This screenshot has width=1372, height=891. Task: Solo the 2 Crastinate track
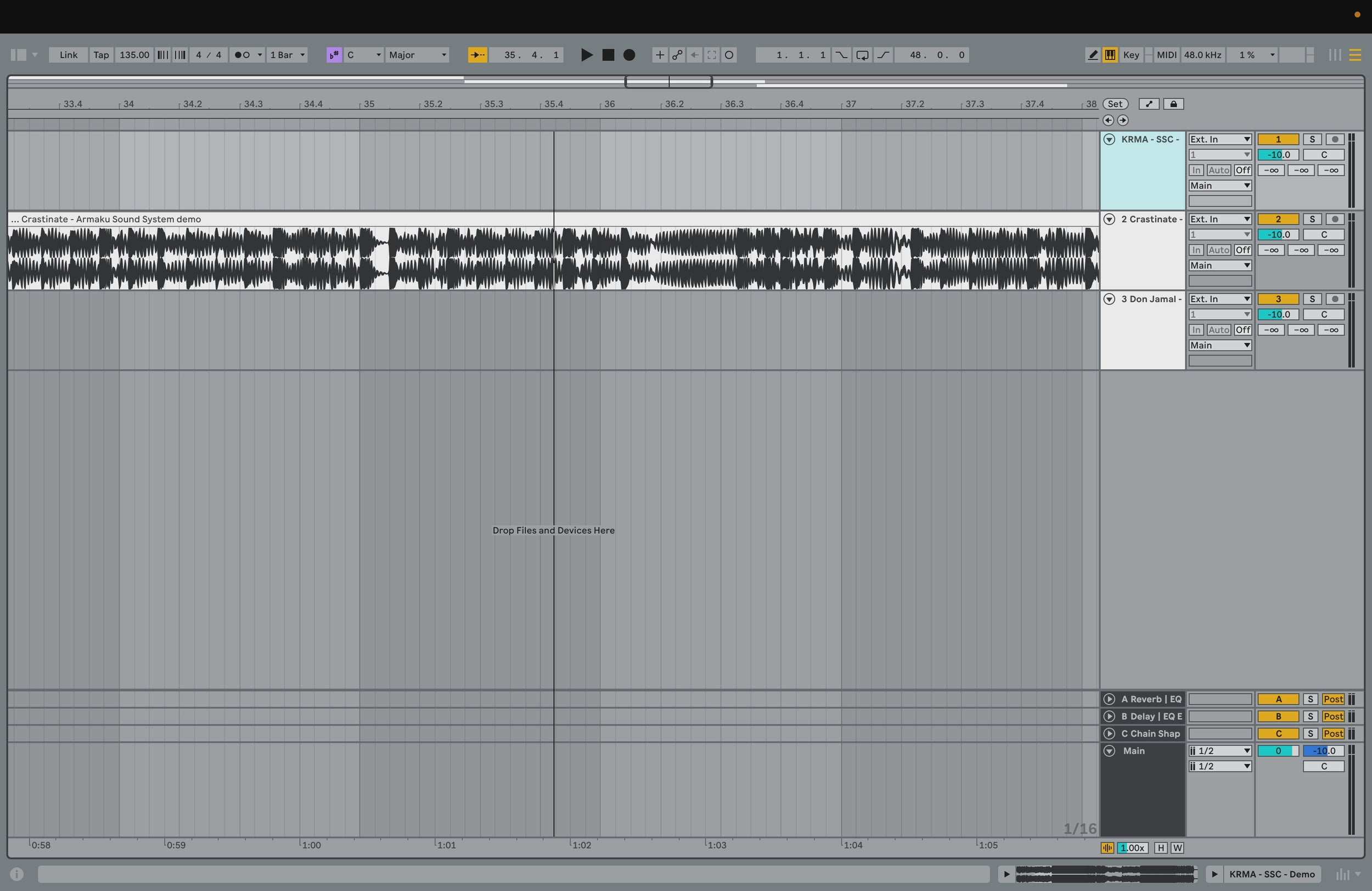pyautogui.click(x=1312, y=219)
